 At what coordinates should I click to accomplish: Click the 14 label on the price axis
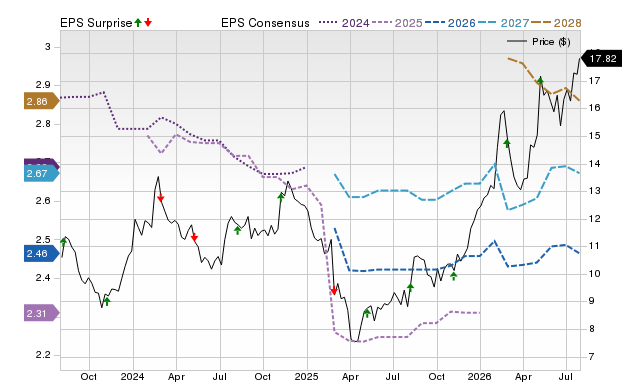coord(595,163)
